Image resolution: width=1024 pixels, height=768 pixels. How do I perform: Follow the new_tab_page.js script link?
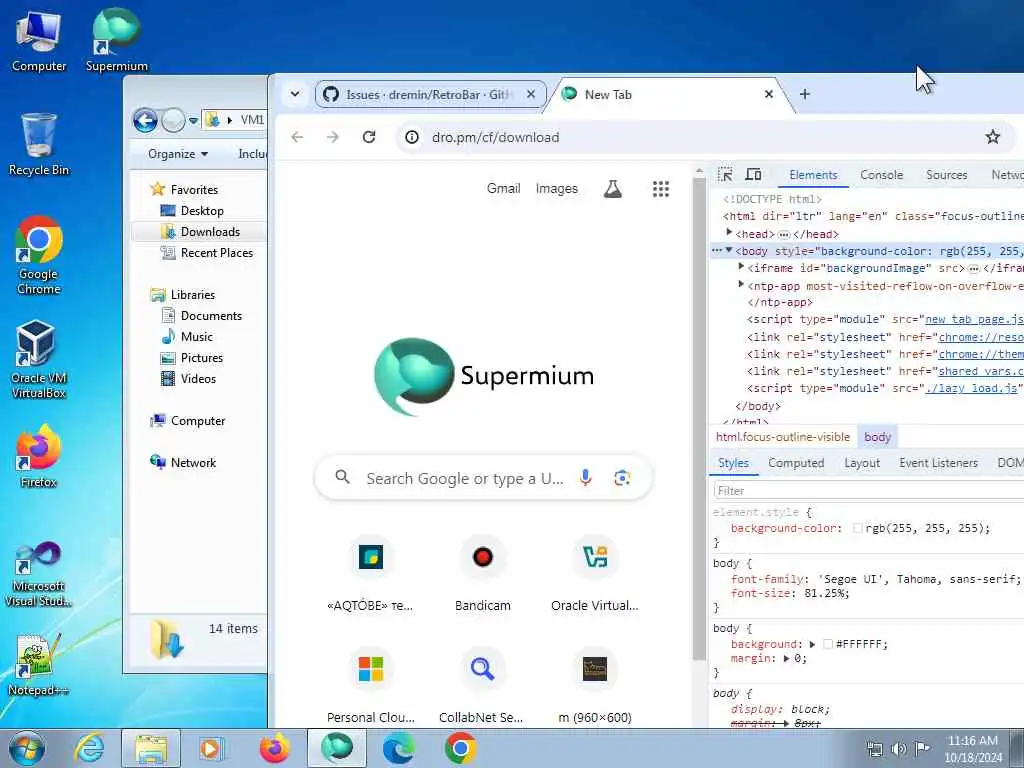974,319
